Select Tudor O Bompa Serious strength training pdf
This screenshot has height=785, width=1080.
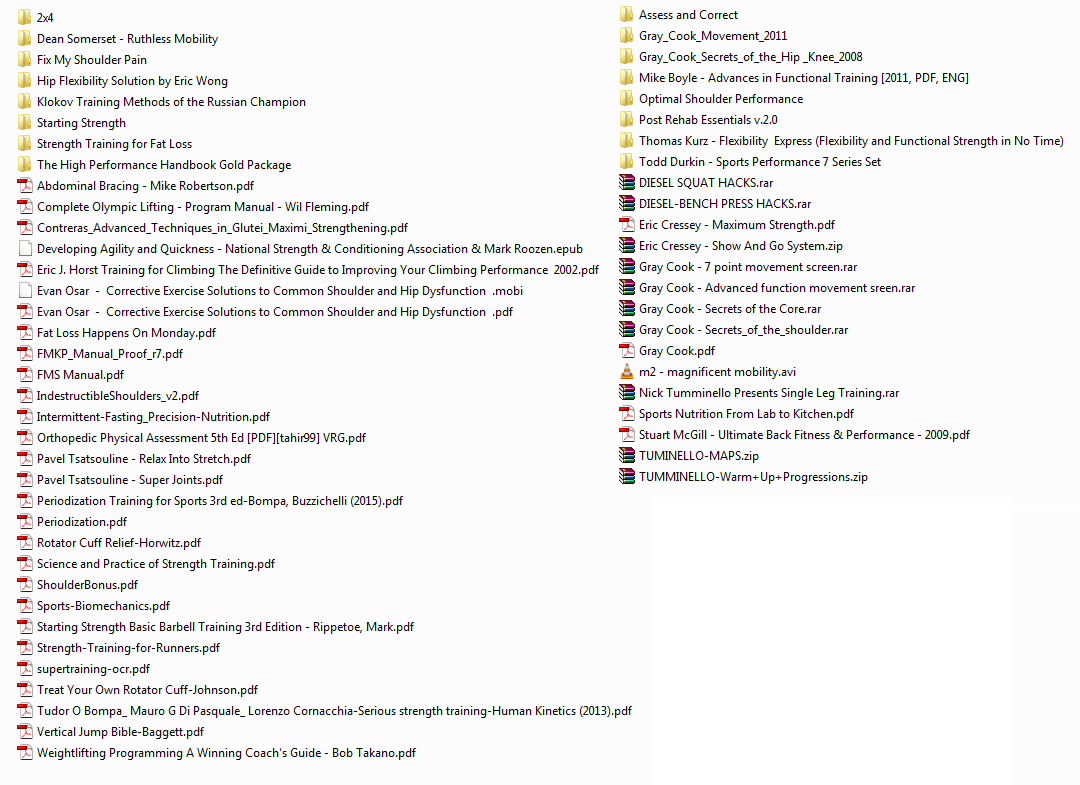335,711
